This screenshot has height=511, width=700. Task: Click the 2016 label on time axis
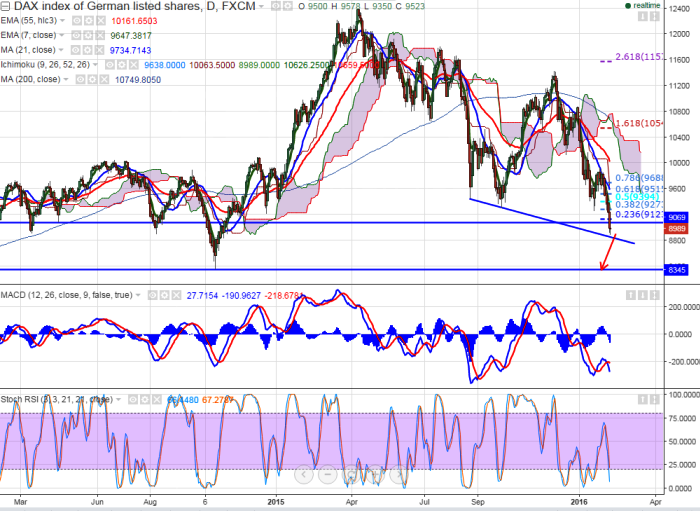tap(579, 502)
